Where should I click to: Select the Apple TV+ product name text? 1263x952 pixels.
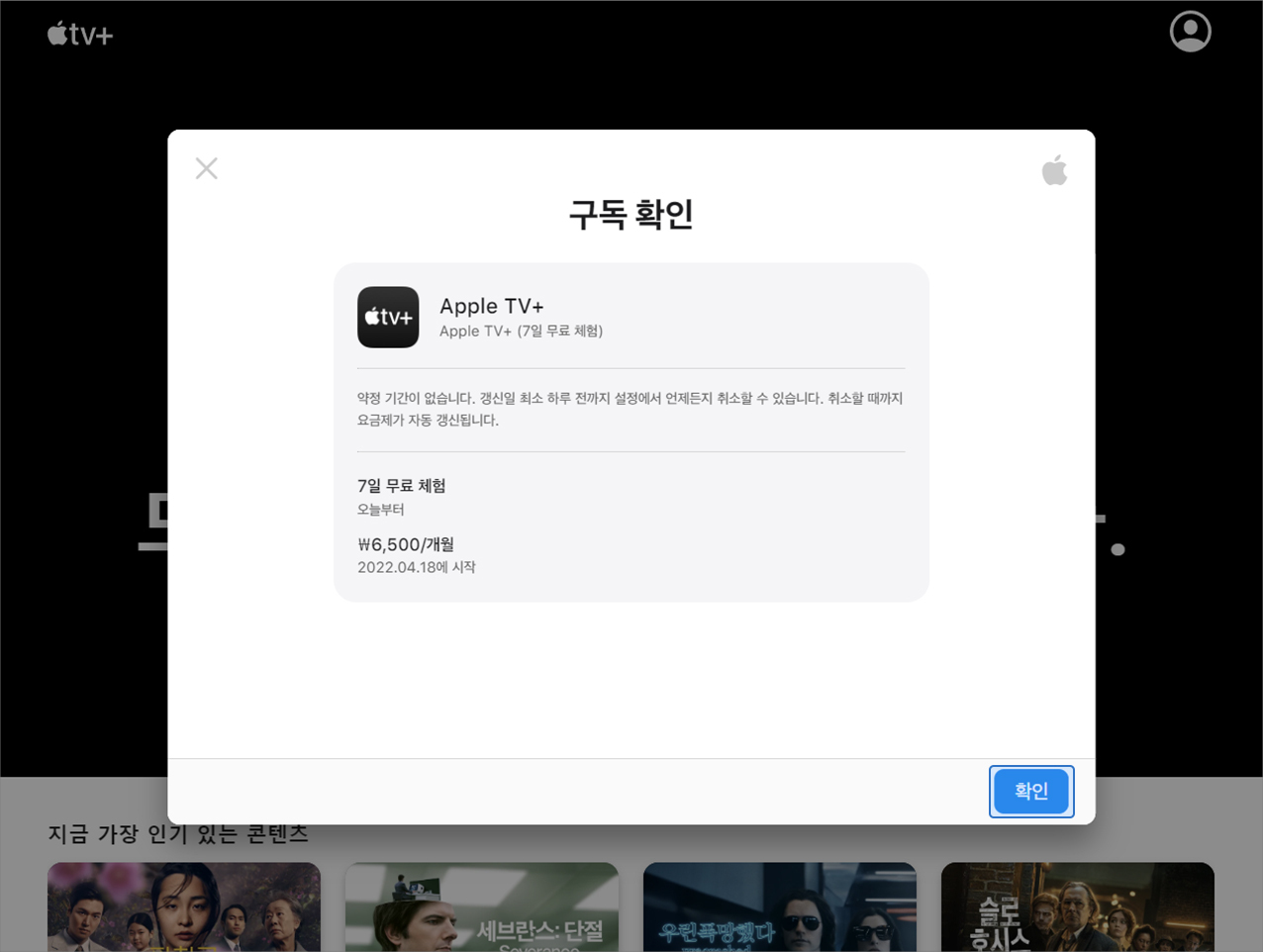tap(492, 306)
